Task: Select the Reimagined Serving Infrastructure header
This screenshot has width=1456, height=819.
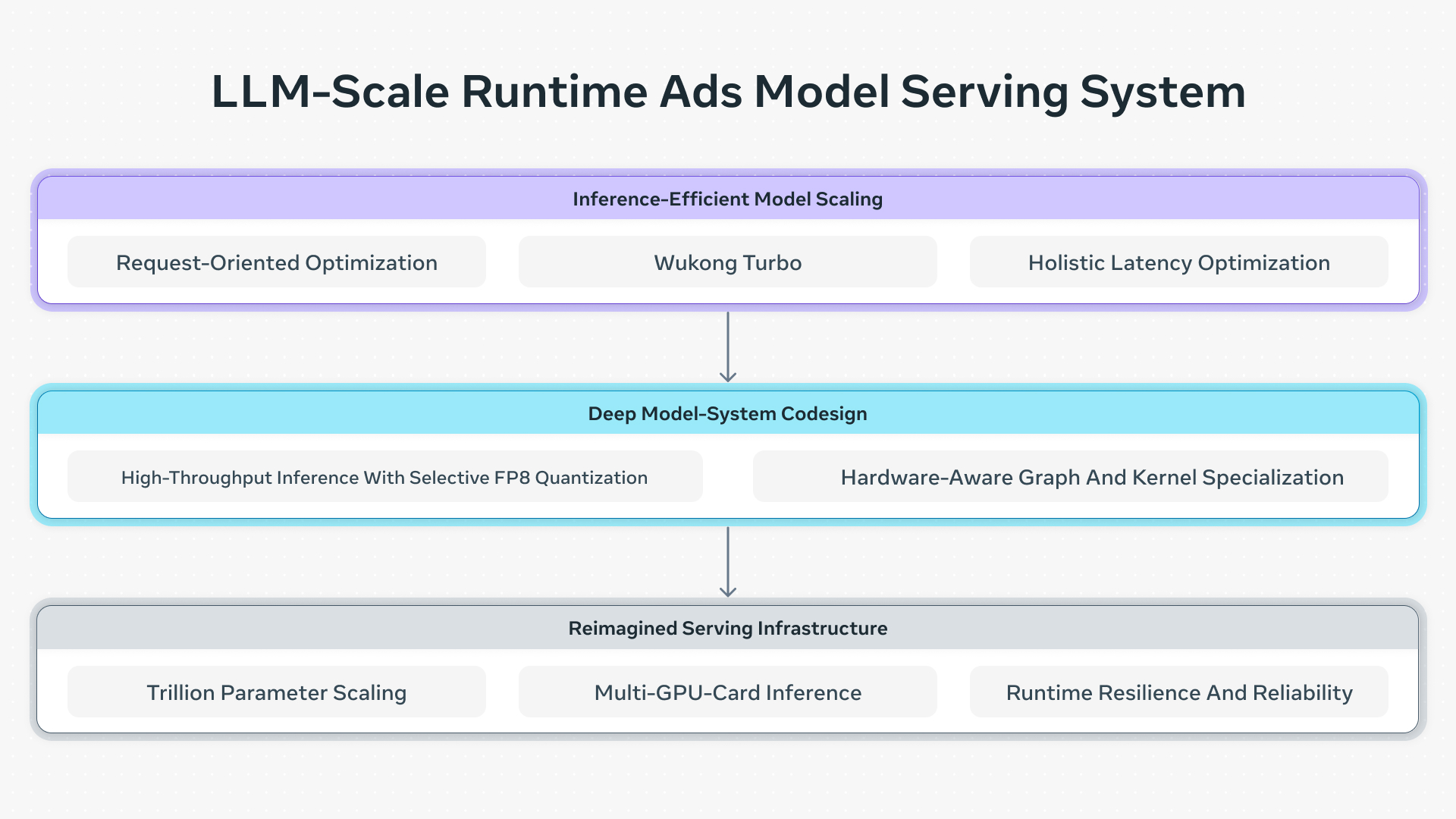Action: pos(727,628)
